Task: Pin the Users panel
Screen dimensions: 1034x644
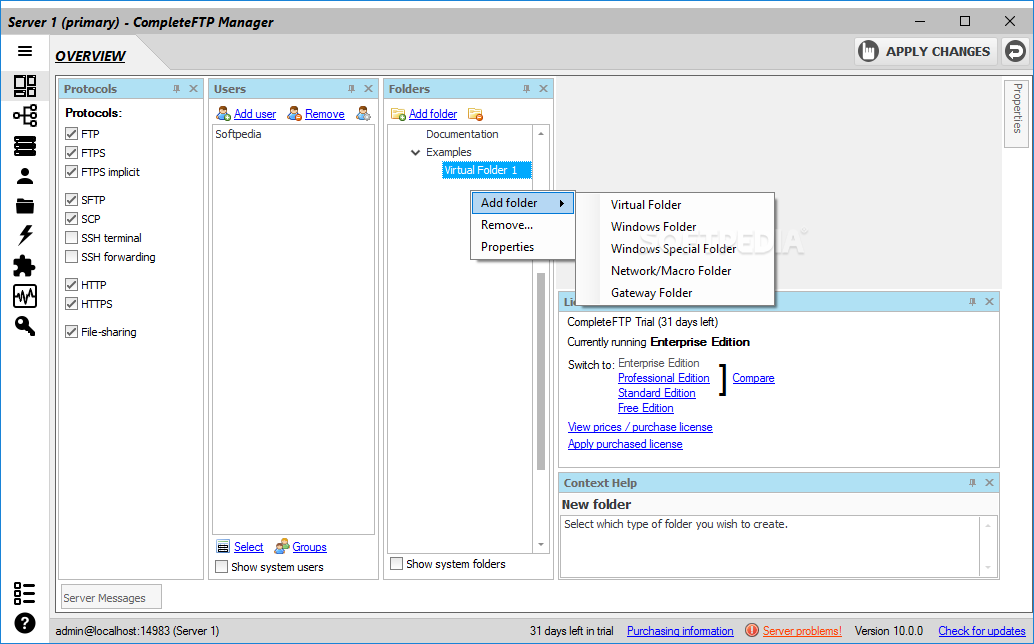Action: coord(351,89)
